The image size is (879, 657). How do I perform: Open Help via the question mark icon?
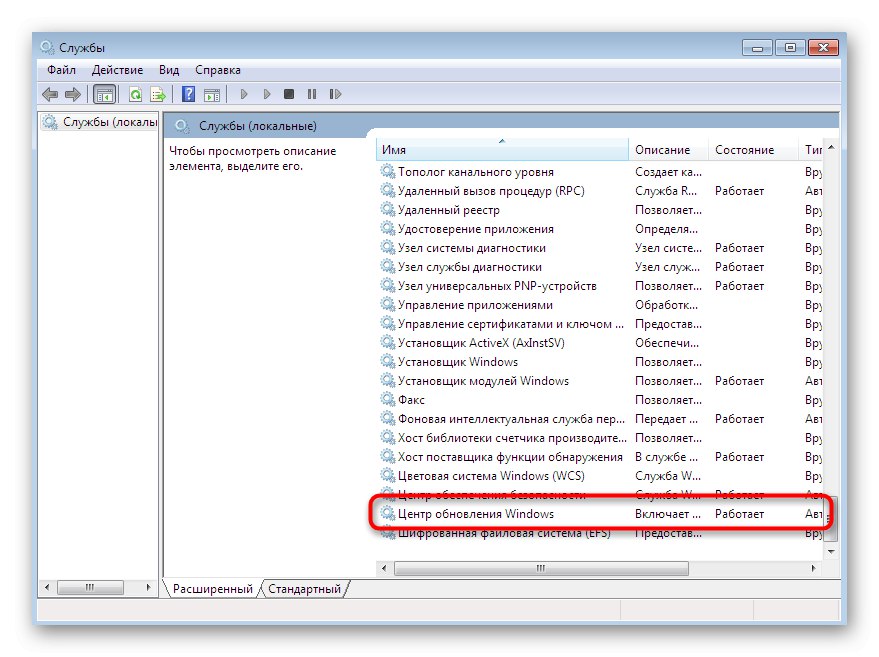coord(188,94)
